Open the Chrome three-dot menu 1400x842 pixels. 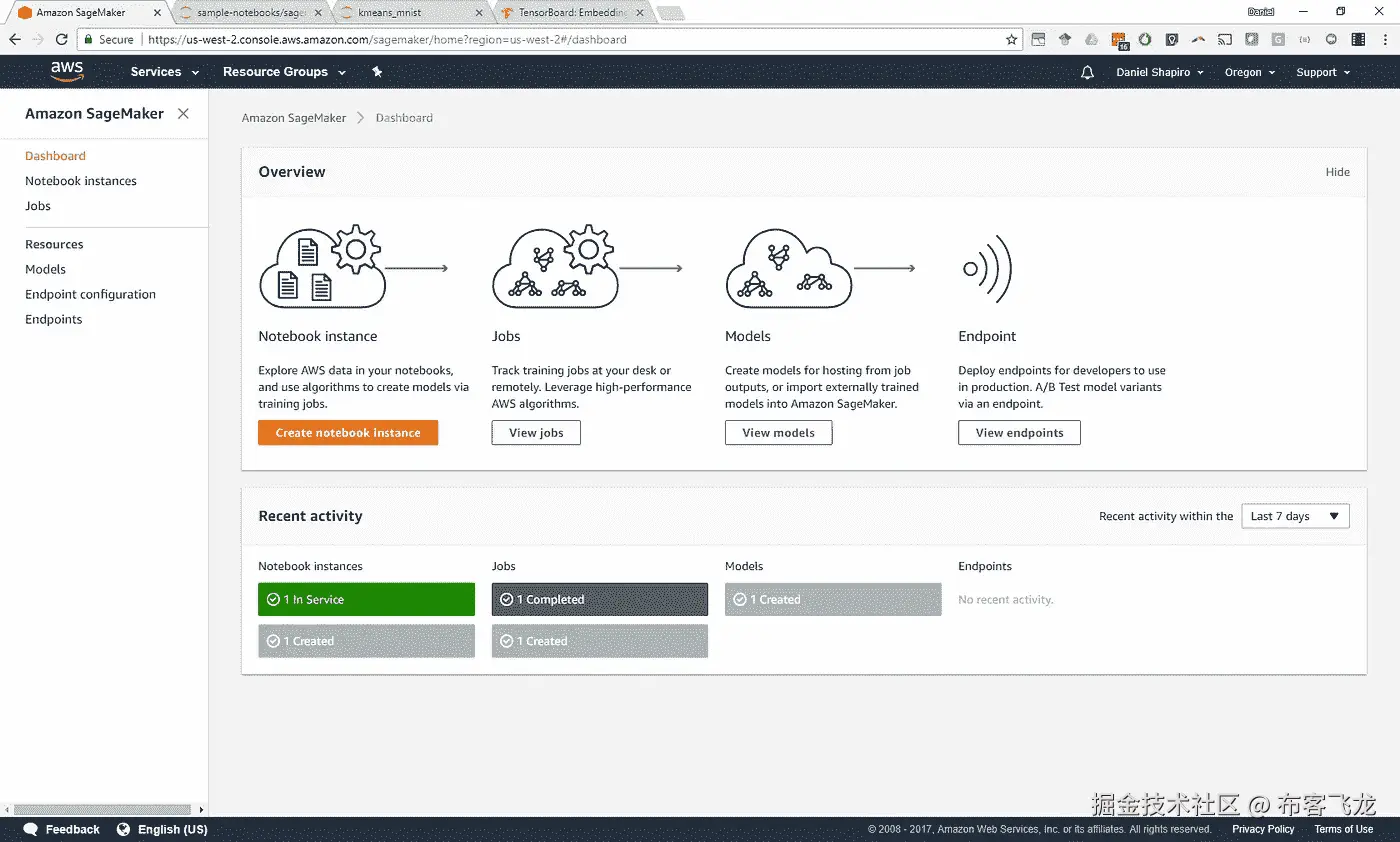pos(1383,40)
